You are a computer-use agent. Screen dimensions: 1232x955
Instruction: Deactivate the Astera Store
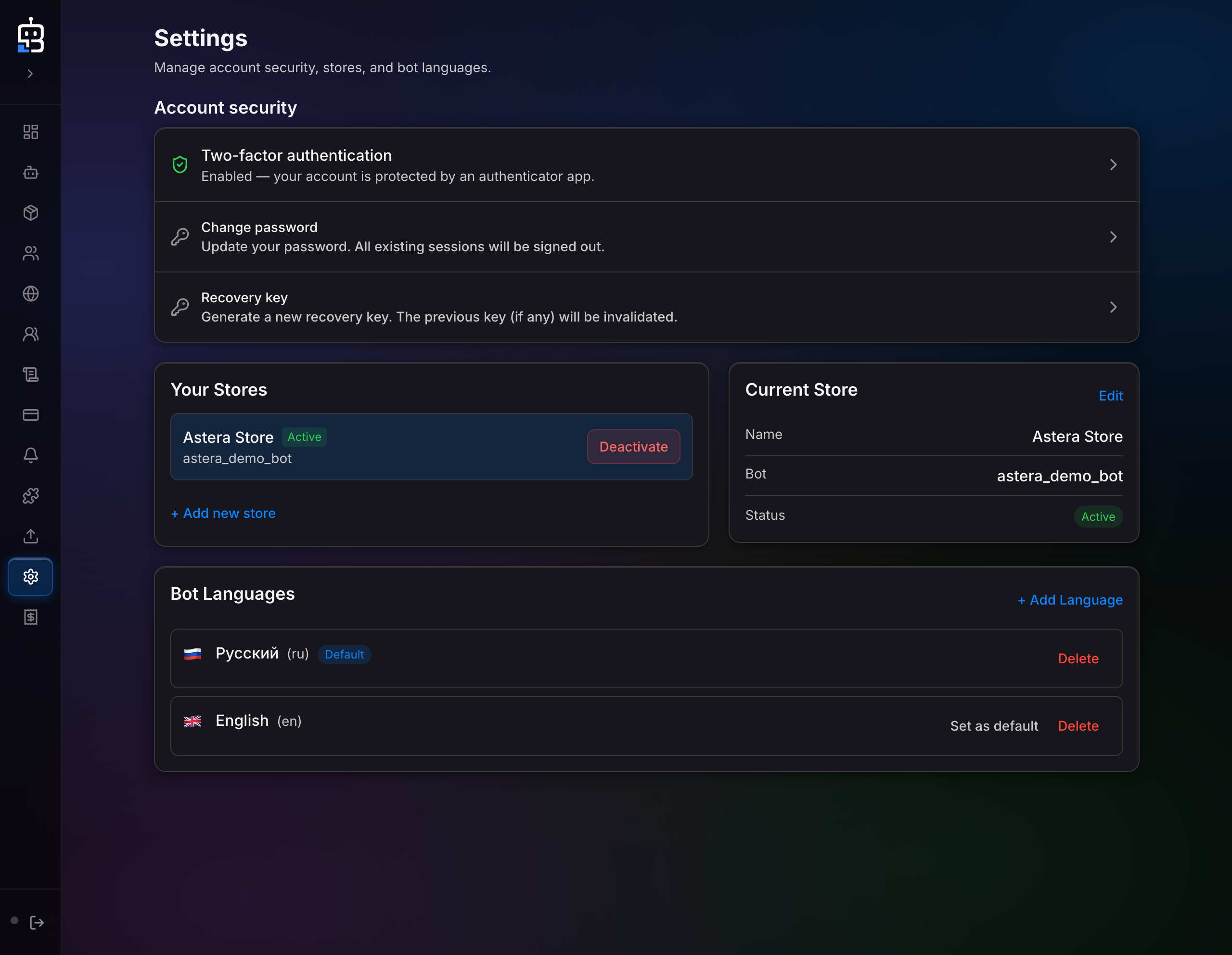tap(633, 447)
